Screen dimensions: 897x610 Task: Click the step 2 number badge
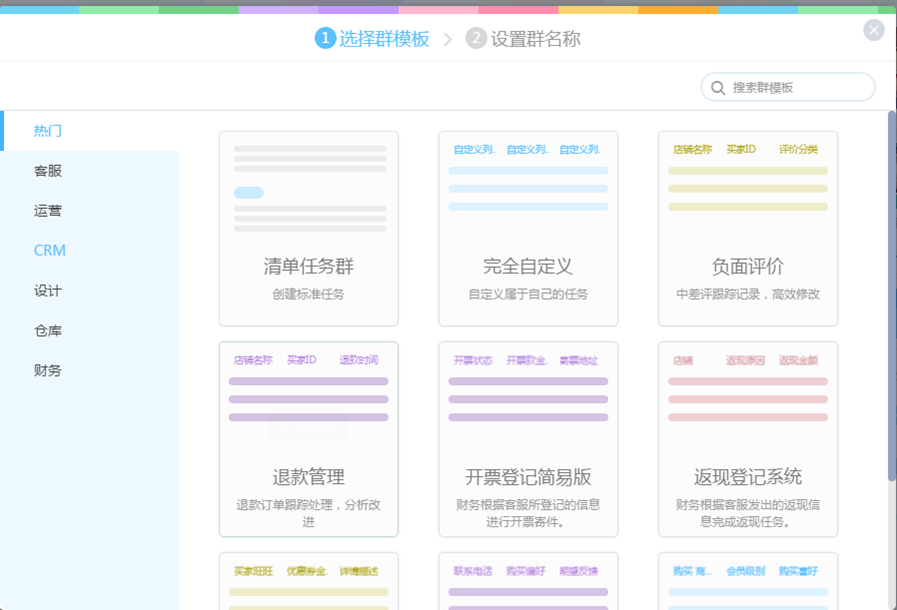[476, 38]
